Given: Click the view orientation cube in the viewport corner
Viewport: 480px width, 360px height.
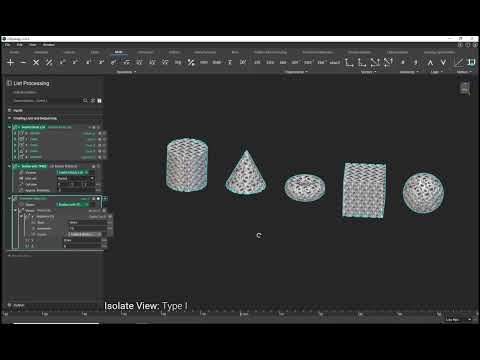Looking at the screenshot, I should [465, 88].
